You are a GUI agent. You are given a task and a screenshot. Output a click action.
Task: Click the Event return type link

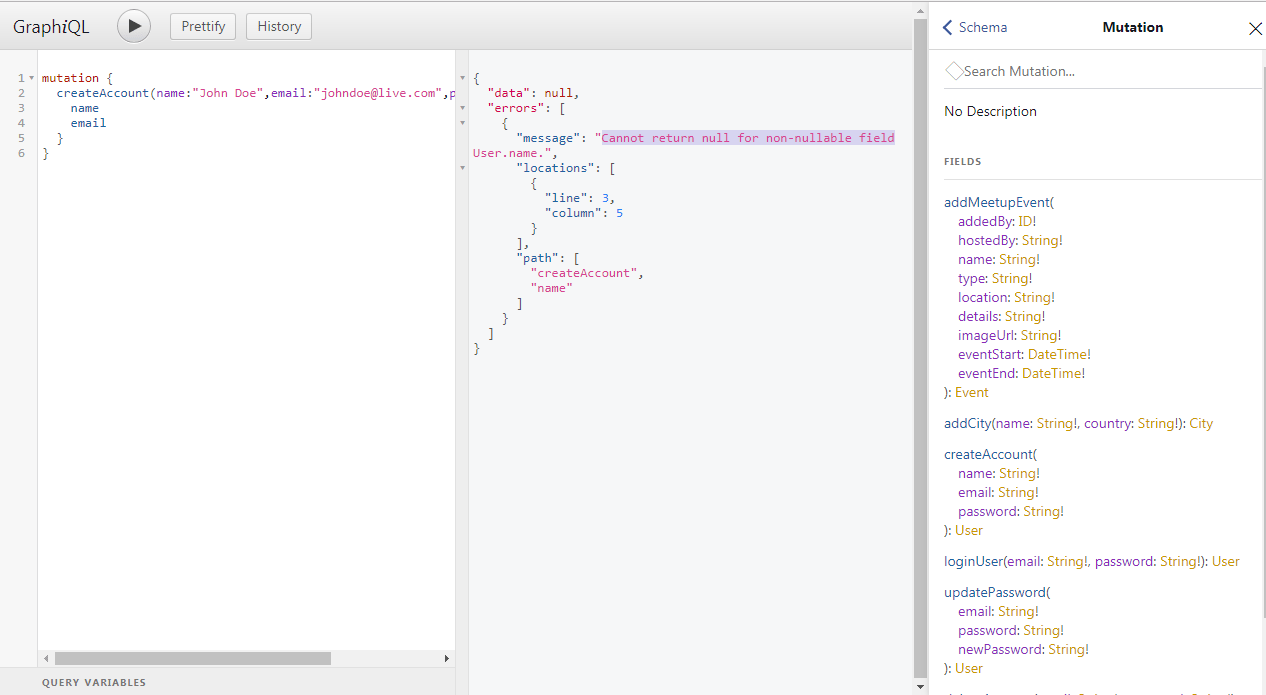coord(970,392)
